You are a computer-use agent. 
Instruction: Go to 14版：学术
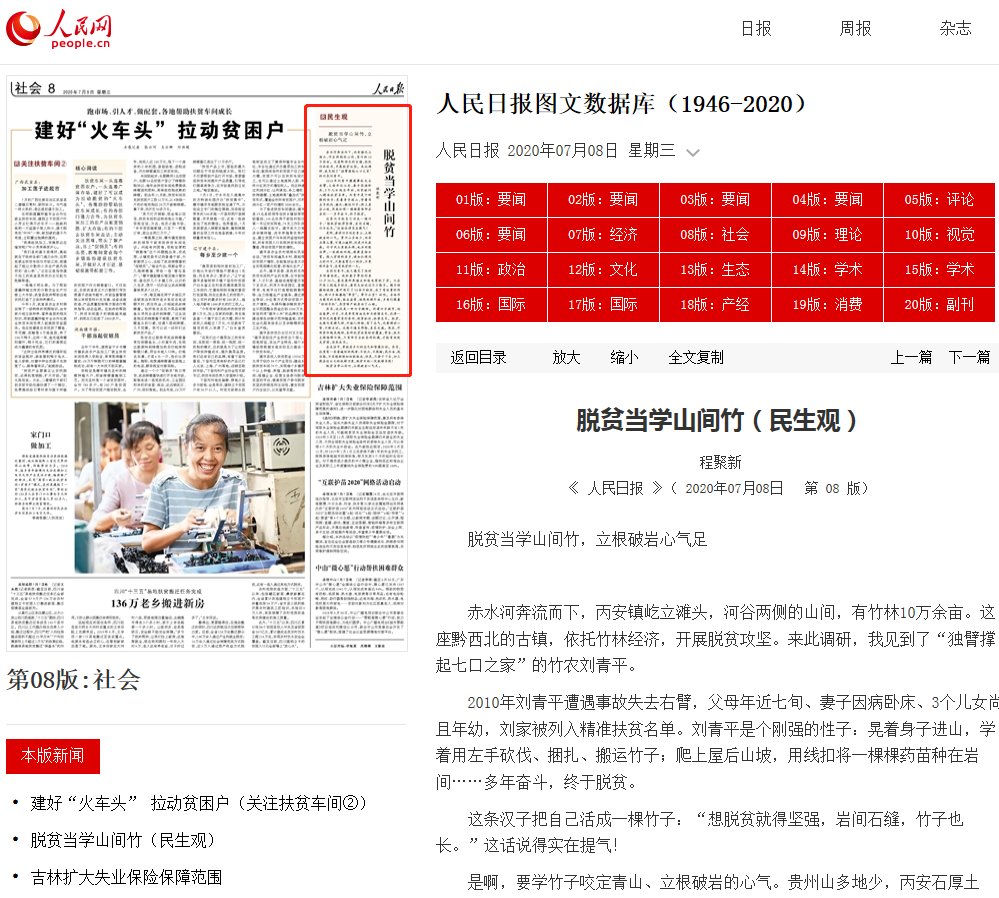828,270
